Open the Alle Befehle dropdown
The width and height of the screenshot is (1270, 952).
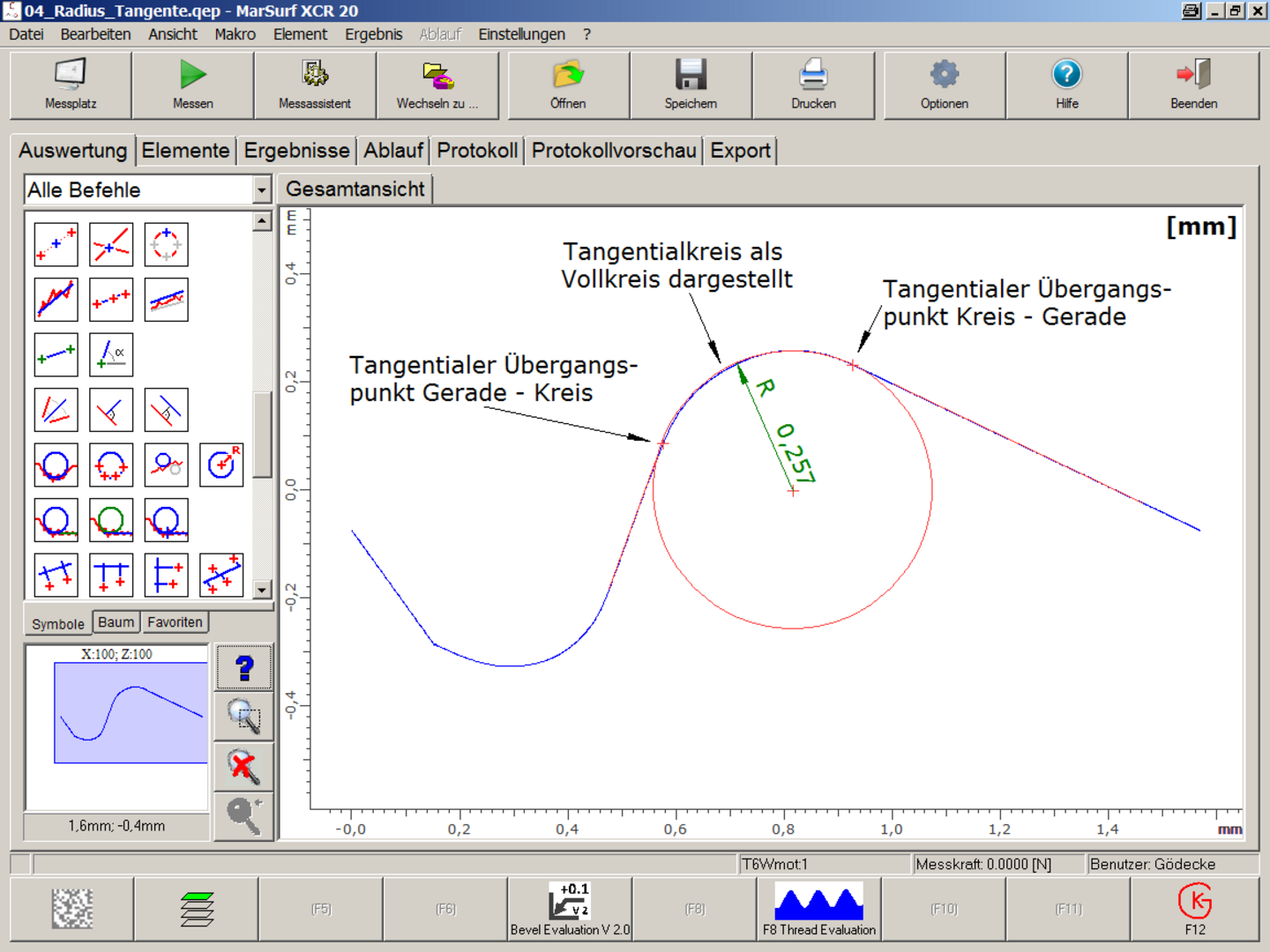point(261,190)
